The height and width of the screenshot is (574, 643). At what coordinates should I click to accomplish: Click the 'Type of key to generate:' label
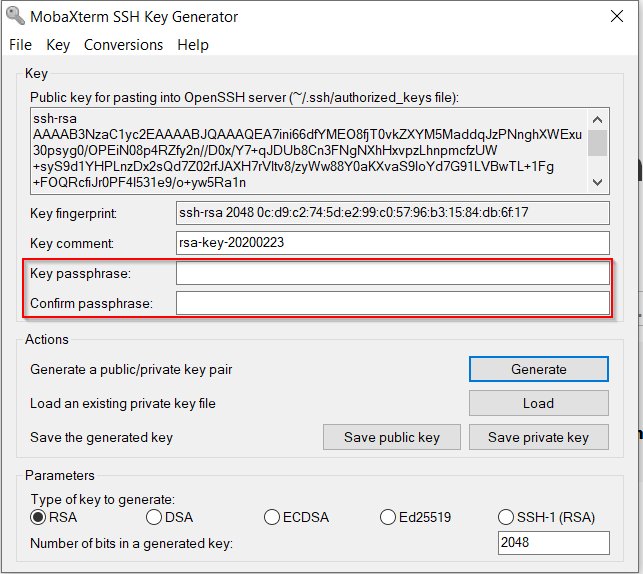(x=103, y=499)
